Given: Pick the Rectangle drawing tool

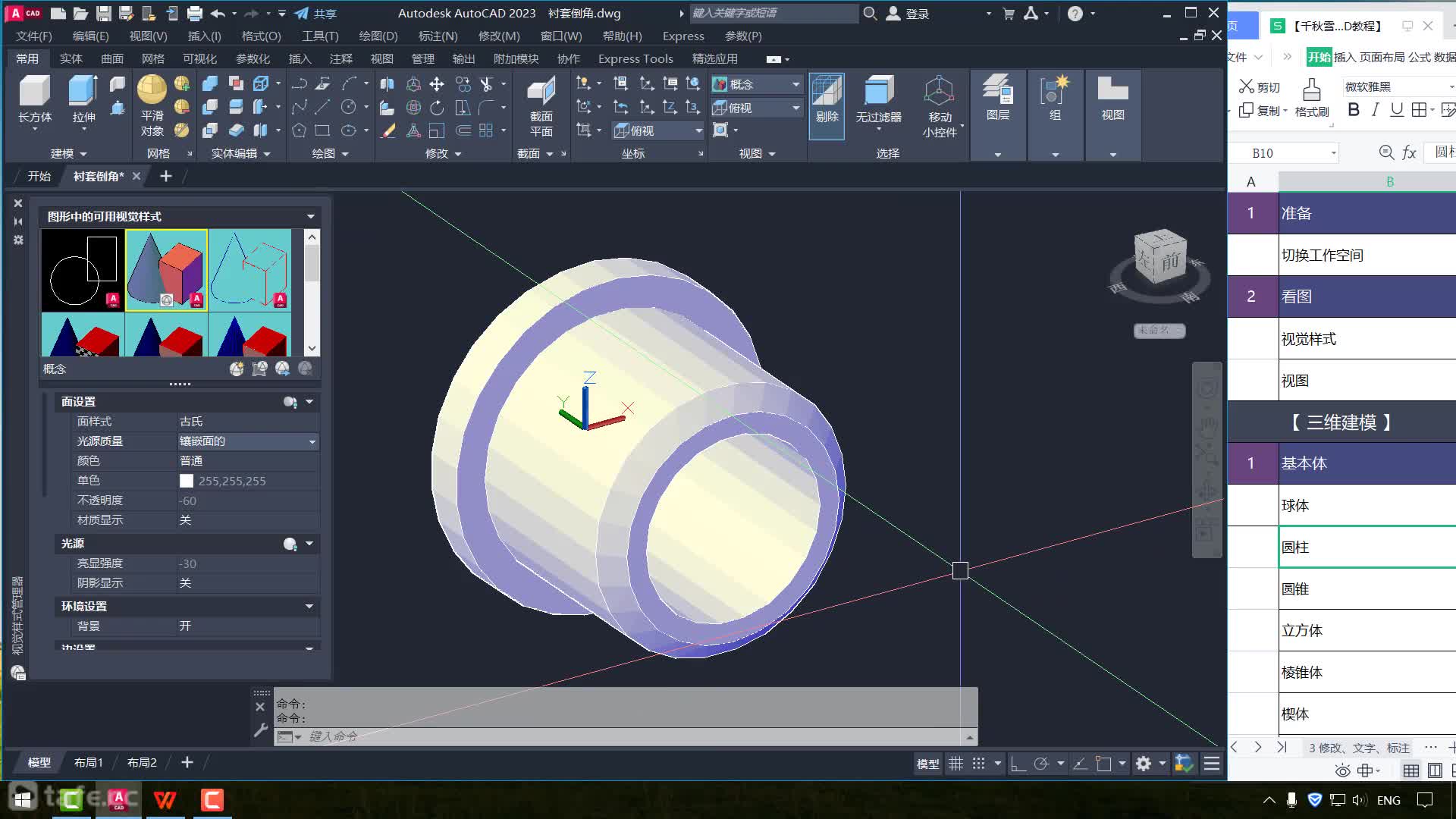Looking at the screenshot, I should coord(323,130).
